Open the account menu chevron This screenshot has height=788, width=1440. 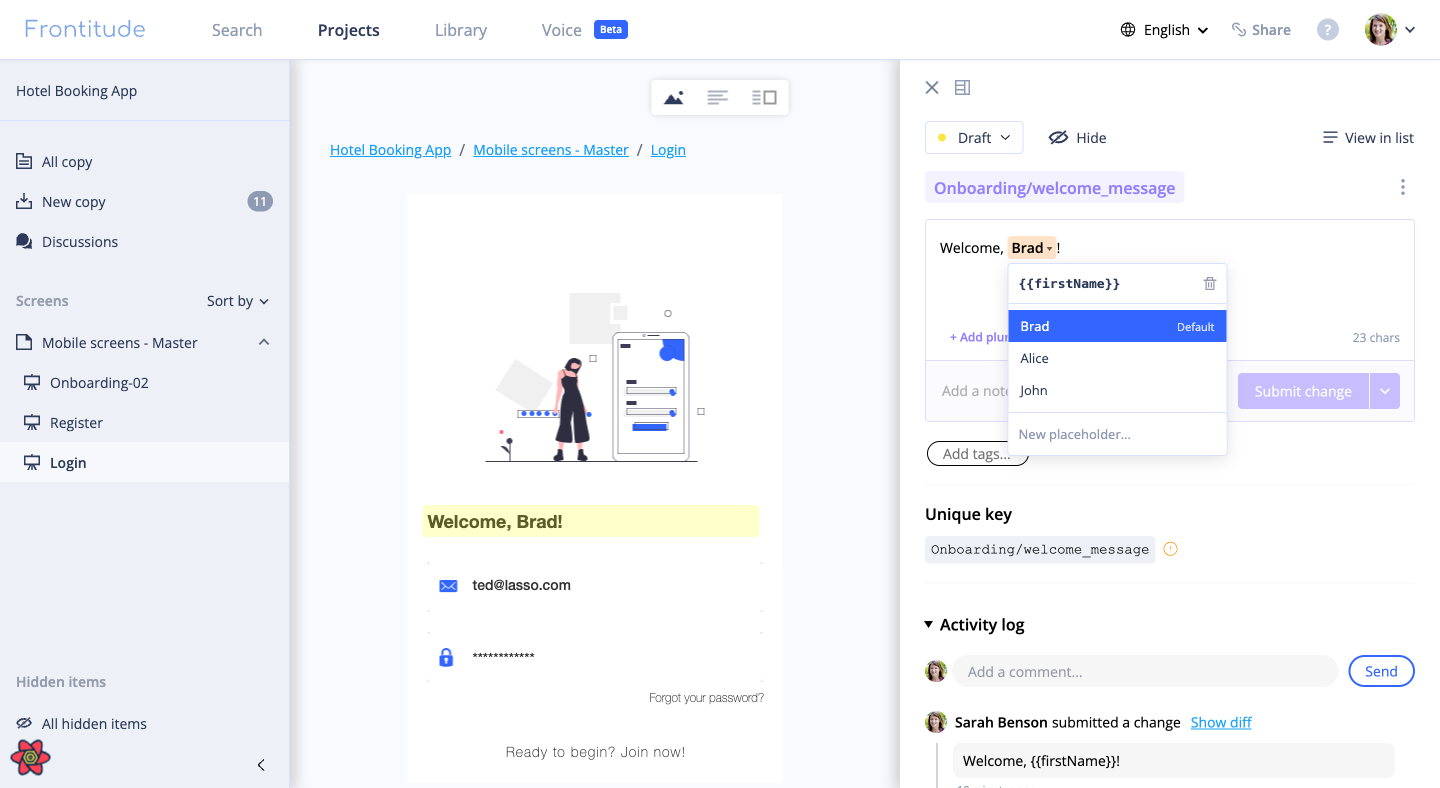click(x=1410, y=30)
